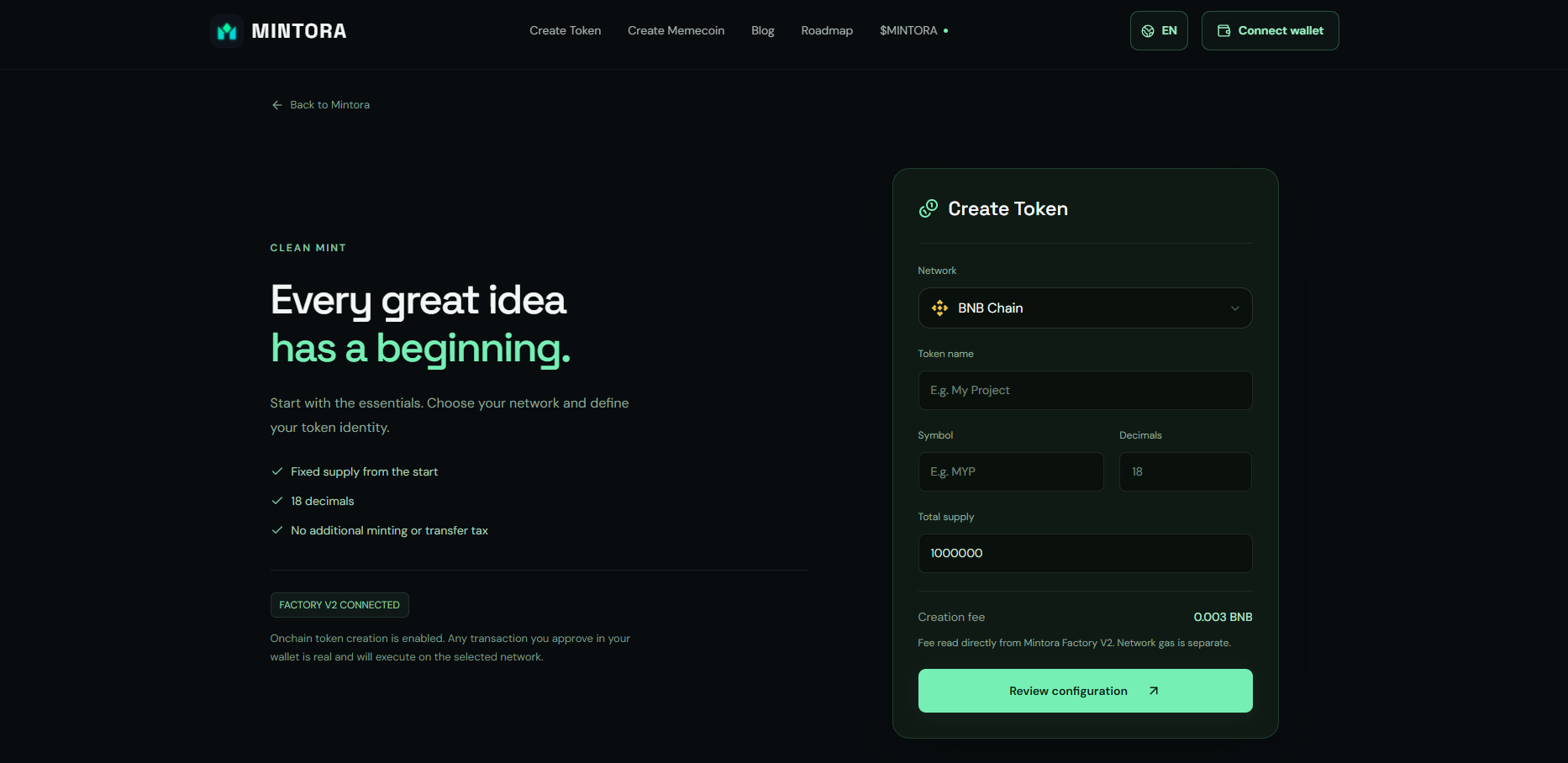Click the 'Start with the essentials' paragraph
The width and height of the screenshot is (1568, 763).
click(450, 415)
